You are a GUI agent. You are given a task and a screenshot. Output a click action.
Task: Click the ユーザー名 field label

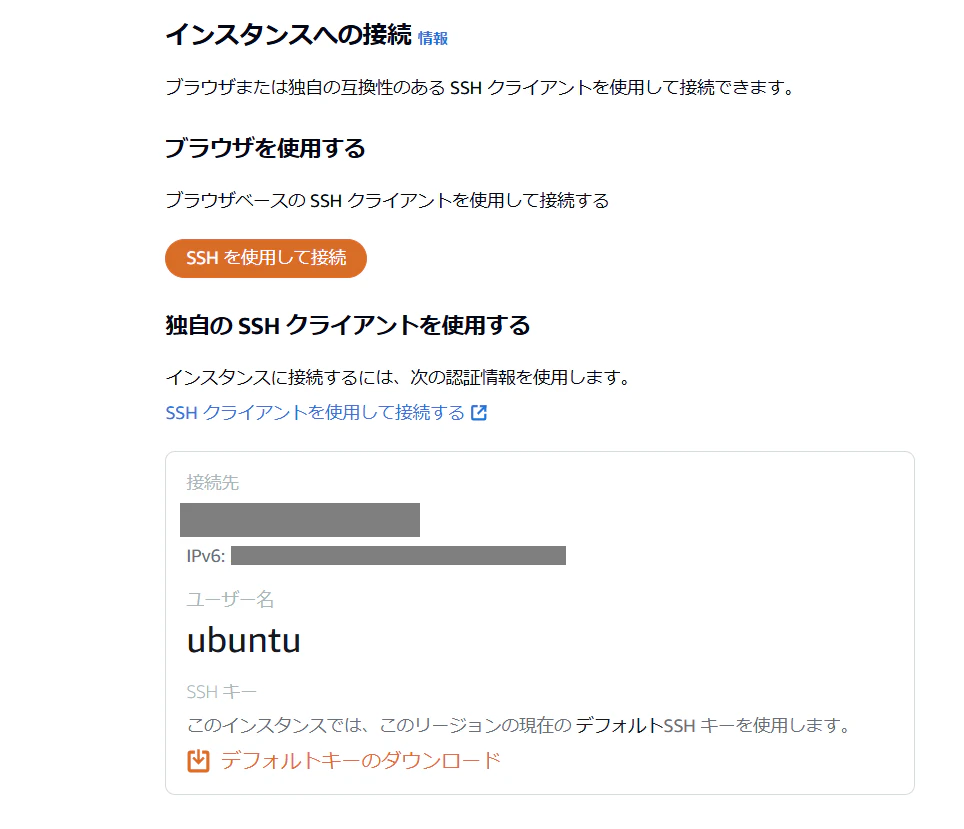click(x=230, y=600)
